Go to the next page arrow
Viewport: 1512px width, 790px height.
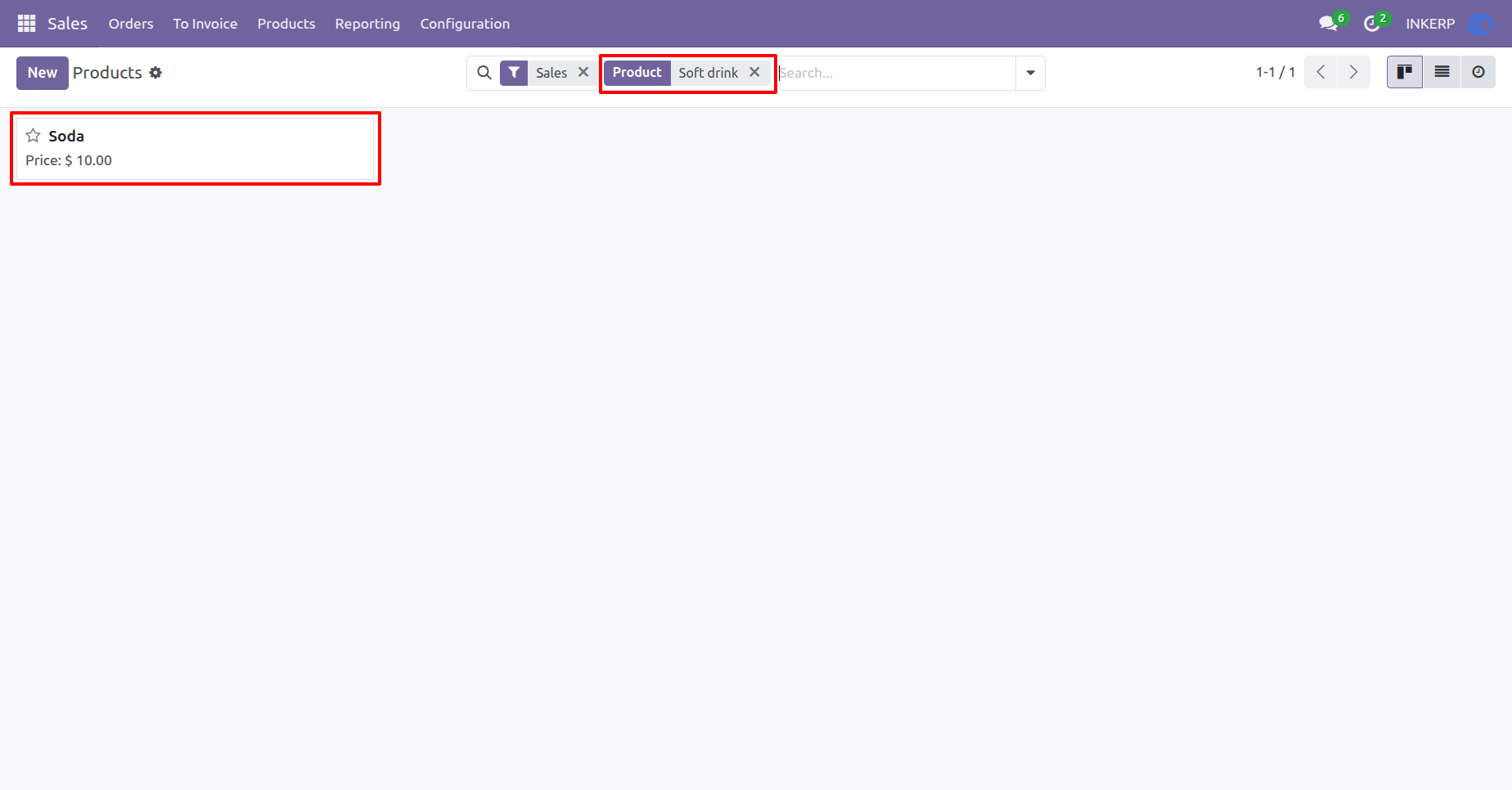(x=1354, y=72)
